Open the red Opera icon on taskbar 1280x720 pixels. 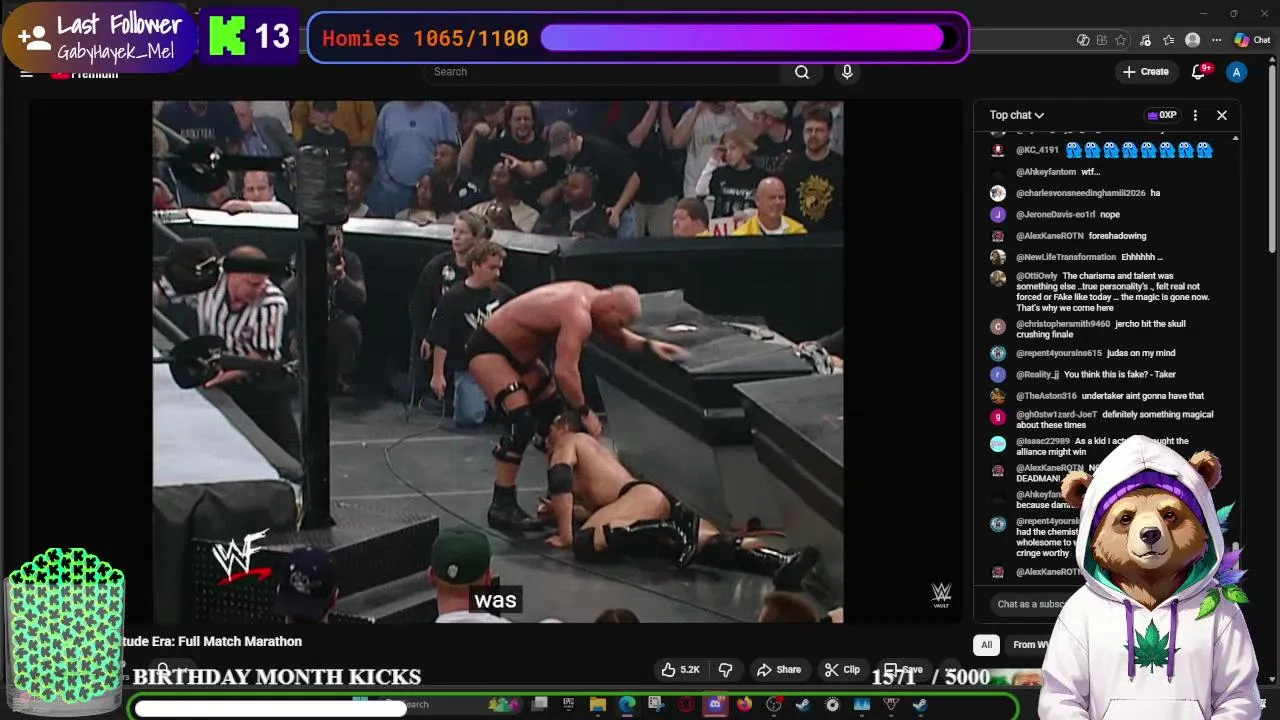tap(686, 705)
